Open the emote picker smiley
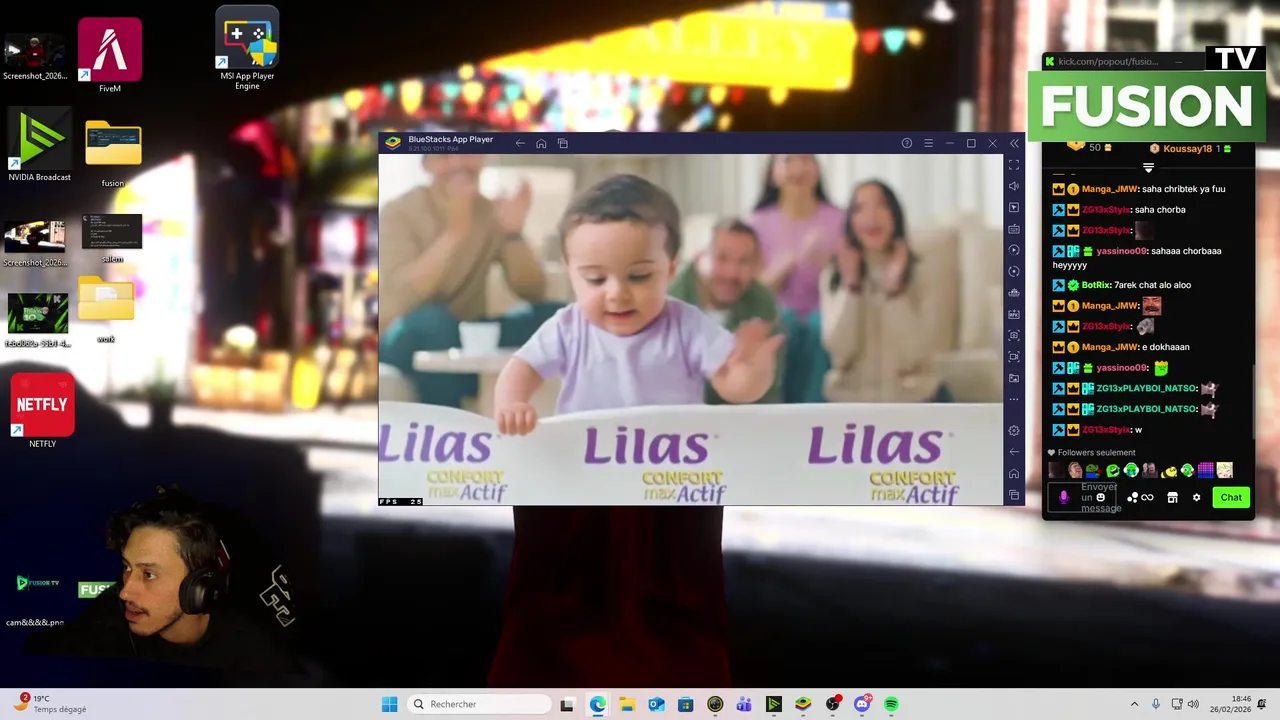Screen dimensions: 1280x720 pos(1101,497)
